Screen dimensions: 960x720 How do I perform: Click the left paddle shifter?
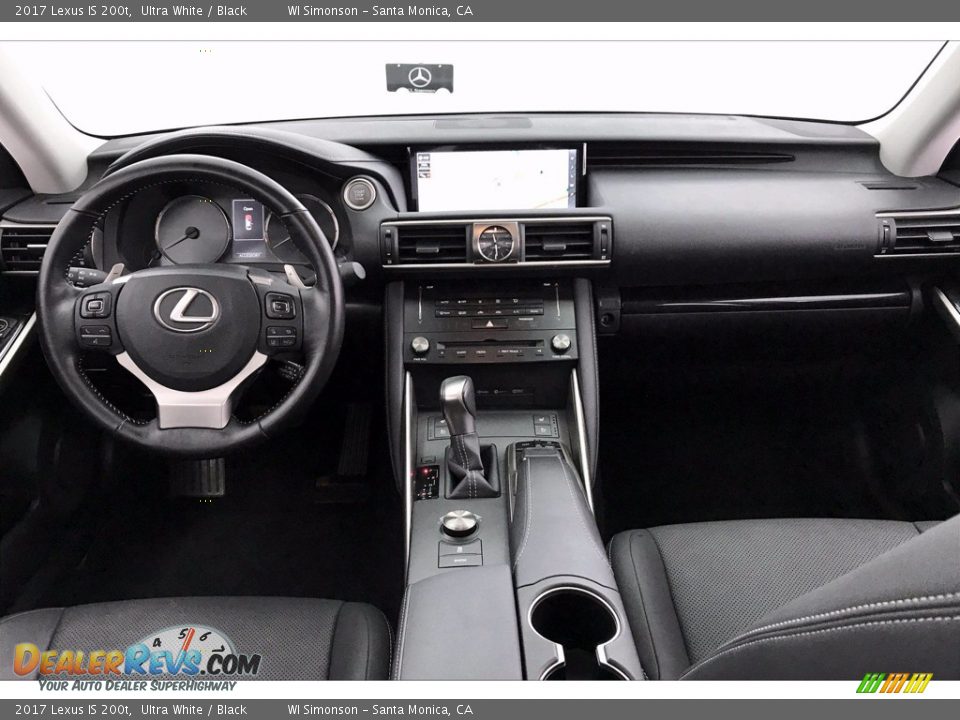[x=114, y=272]
